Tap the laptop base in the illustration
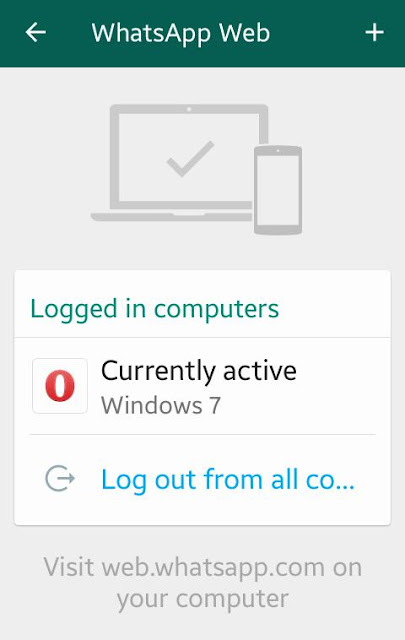 point(171,216)
